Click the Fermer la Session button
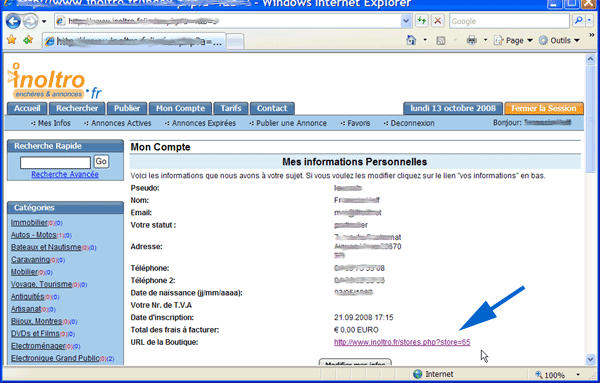 544,108
